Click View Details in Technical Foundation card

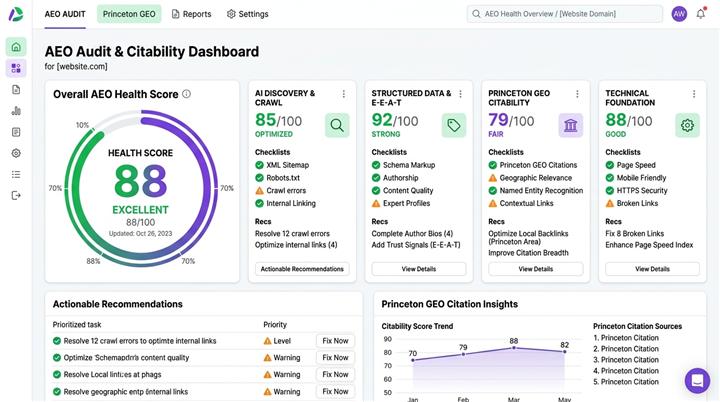[x=652, y=269]
